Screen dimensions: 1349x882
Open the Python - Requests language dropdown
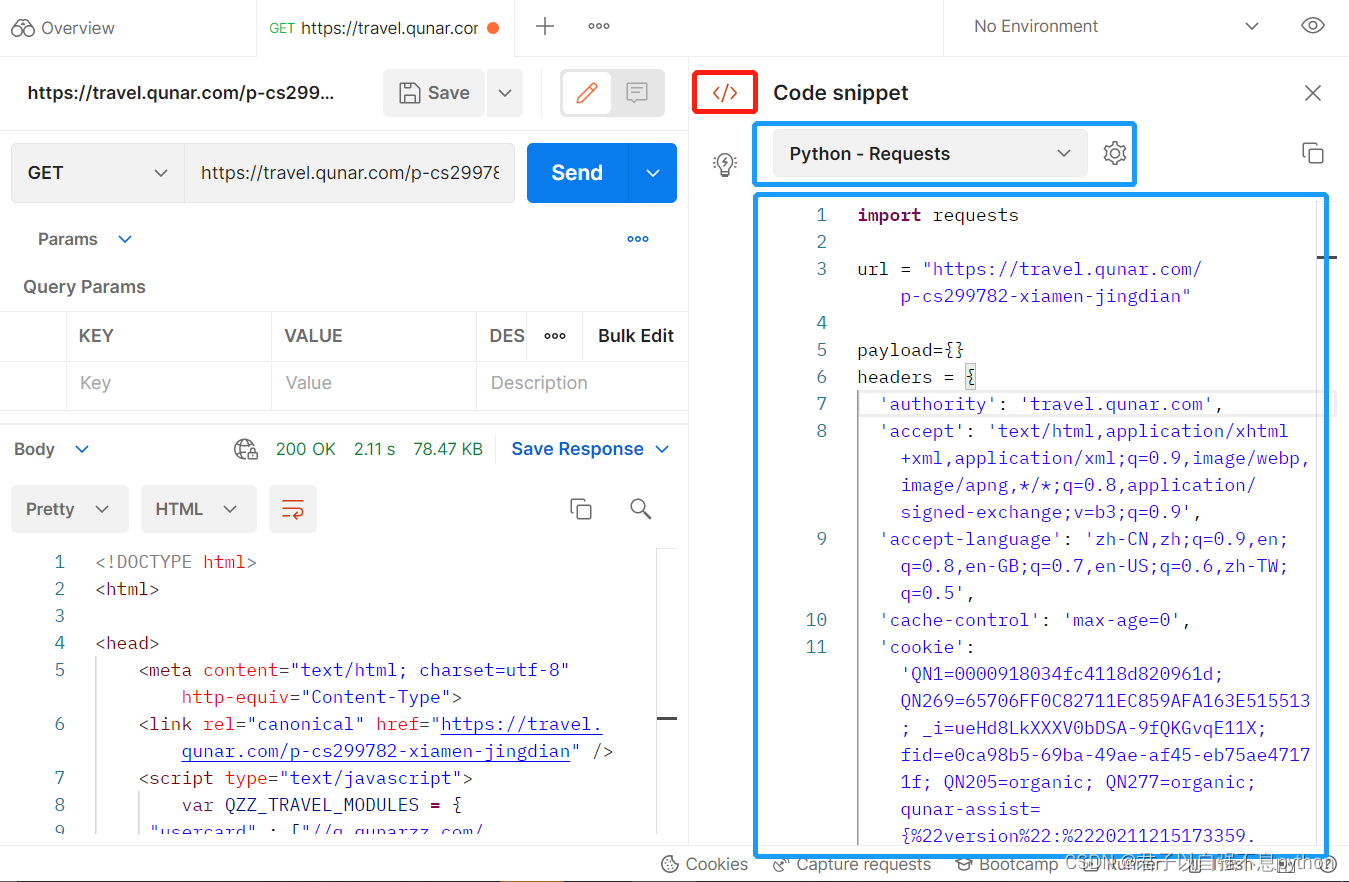(930, 154)
